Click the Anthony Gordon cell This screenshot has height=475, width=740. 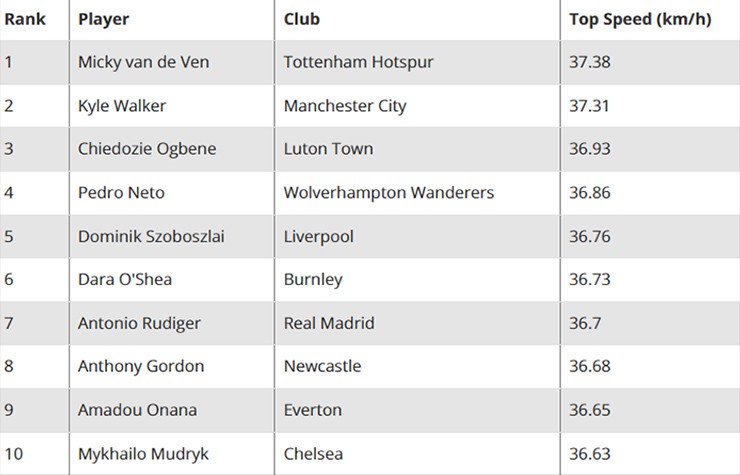[141, 366]
